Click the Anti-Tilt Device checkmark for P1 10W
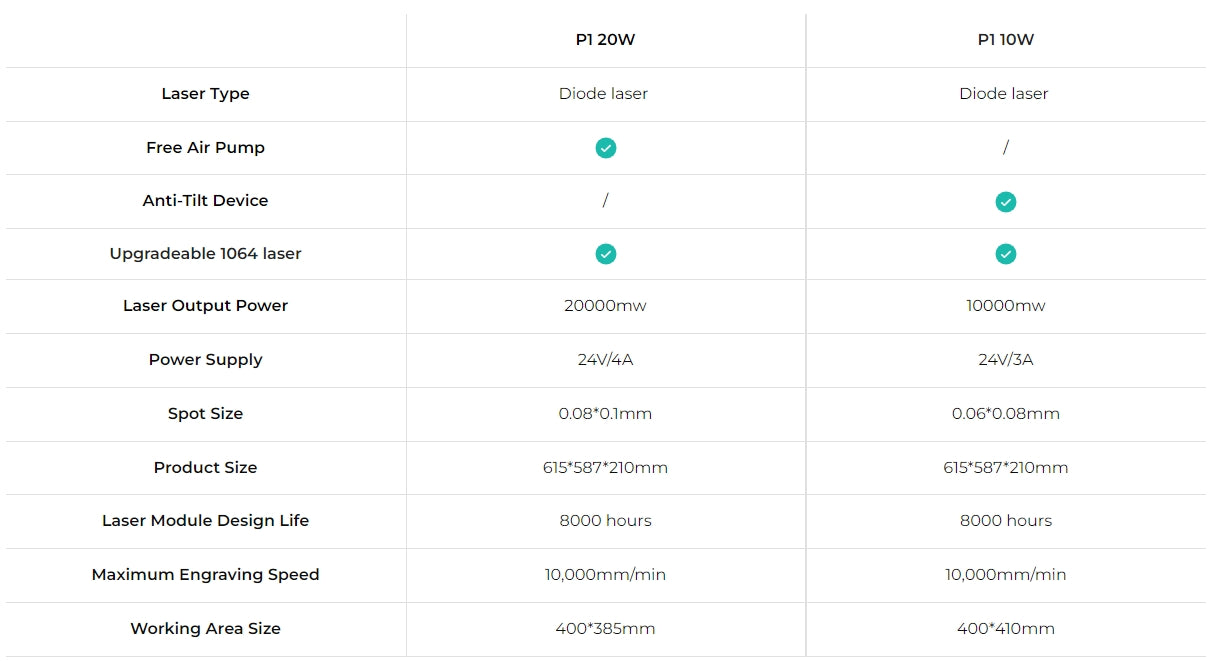The height and width of the screenshot is (661, 1213). coord(1006,202)
